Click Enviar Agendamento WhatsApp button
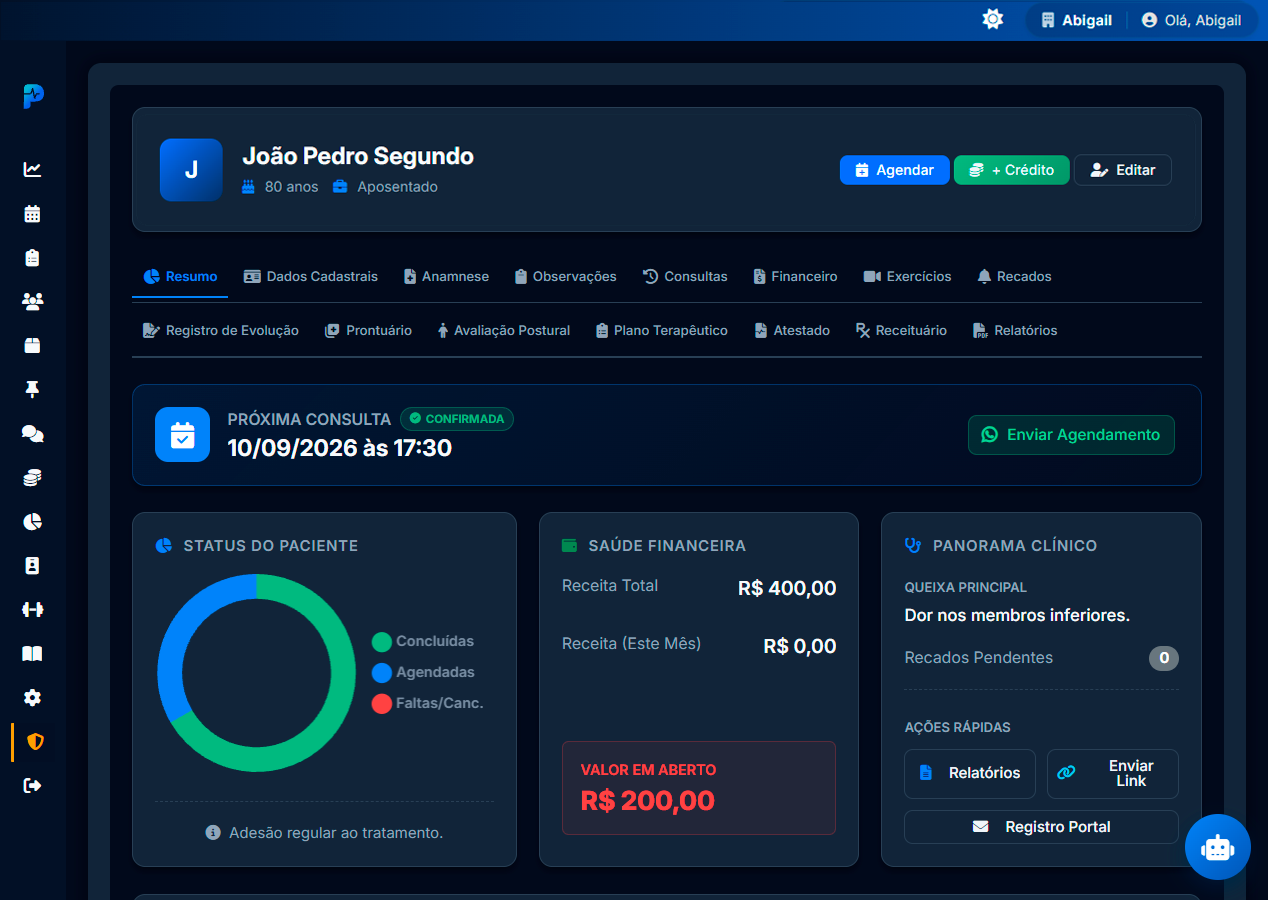 point(1071,435)
